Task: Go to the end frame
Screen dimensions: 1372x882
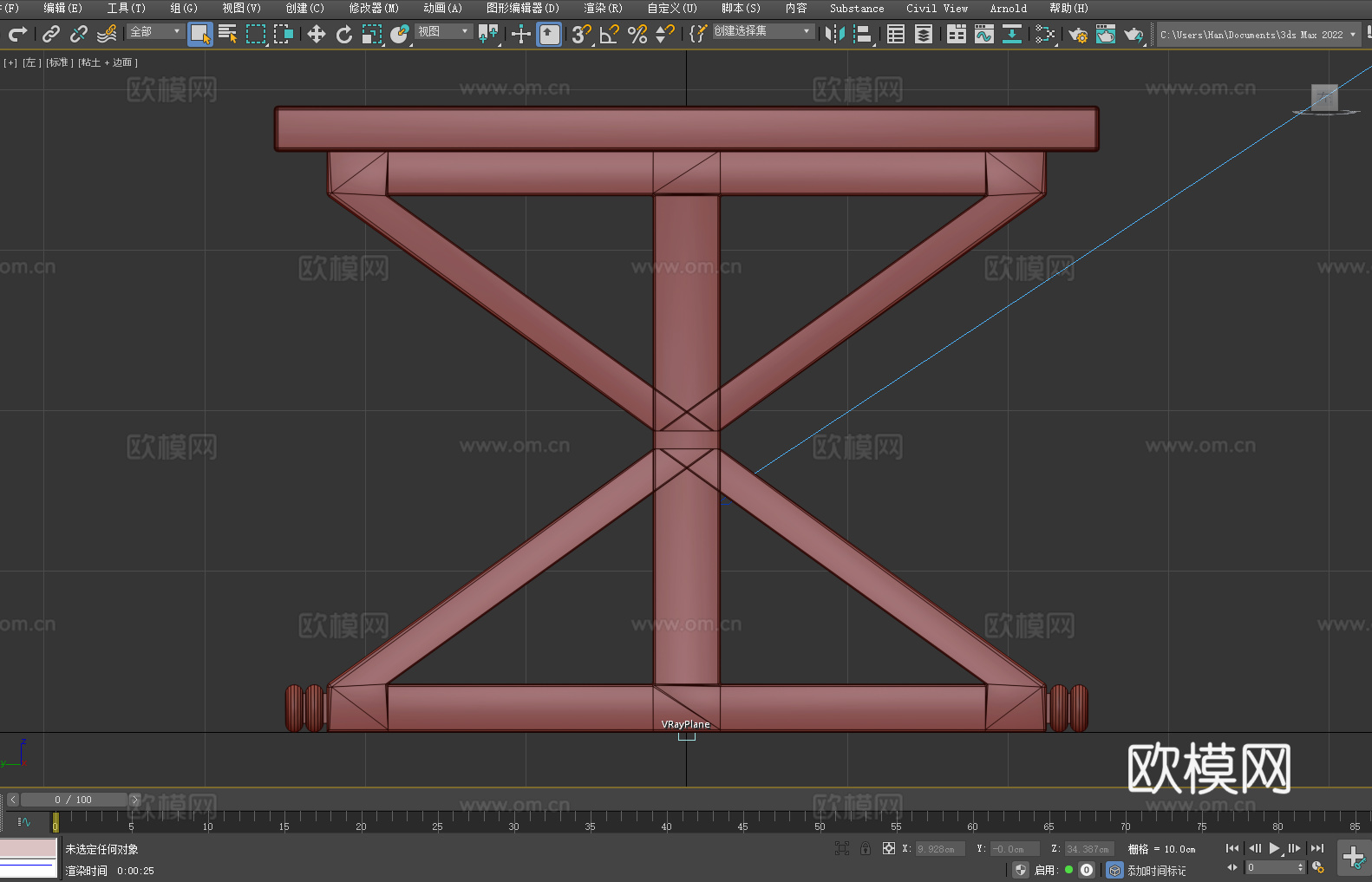Action: [1317, 848]
